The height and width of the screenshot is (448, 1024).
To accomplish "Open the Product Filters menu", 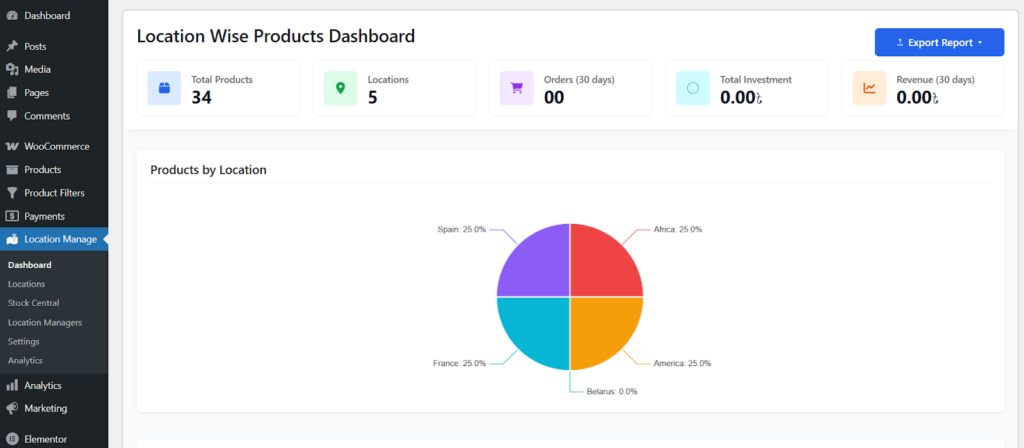I will pyautogui.click(x=54, y=193).
